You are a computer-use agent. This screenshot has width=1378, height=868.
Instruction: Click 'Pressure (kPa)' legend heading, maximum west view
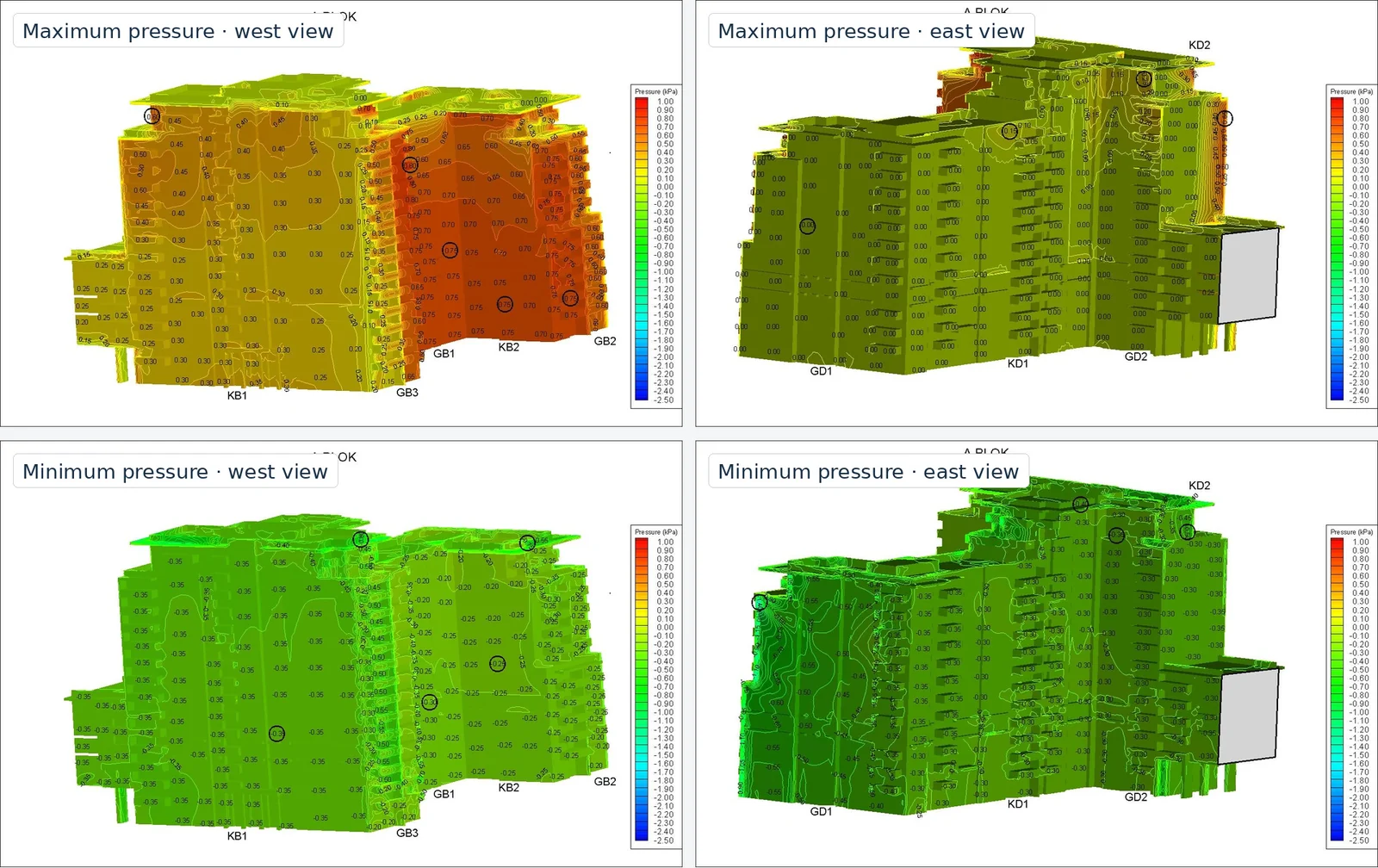[x=656, y=91]
